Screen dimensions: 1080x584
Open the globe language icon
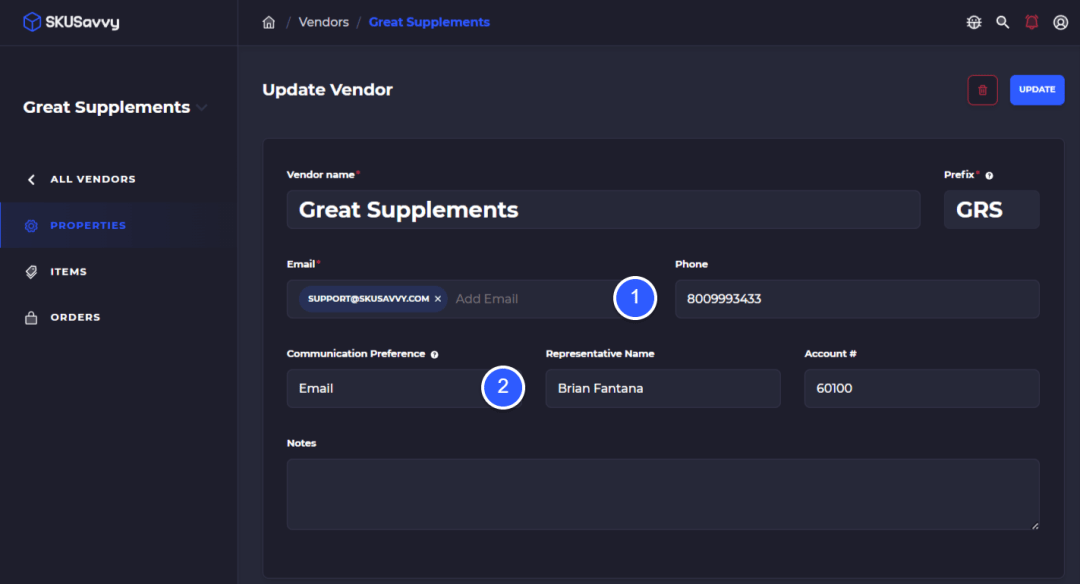pyautogui.click(x=974, y=22)
